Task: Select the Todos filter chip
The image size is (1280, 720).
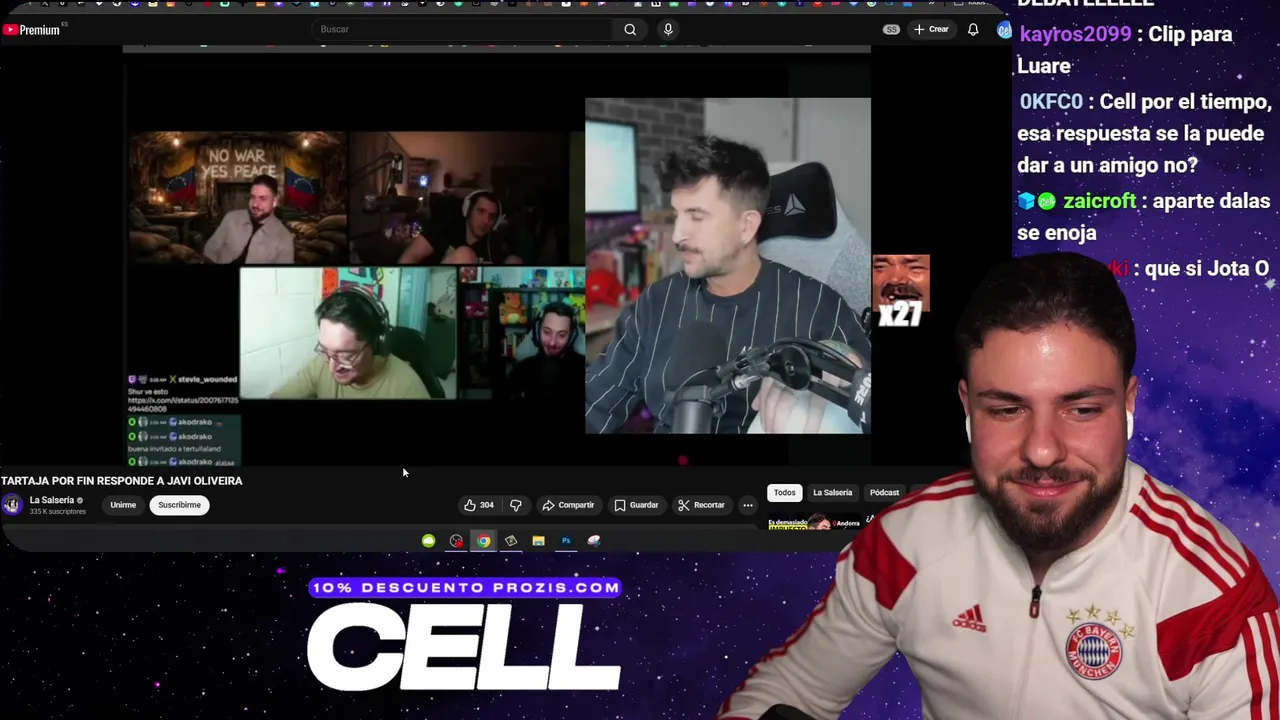Action: [x=784, y=492]
